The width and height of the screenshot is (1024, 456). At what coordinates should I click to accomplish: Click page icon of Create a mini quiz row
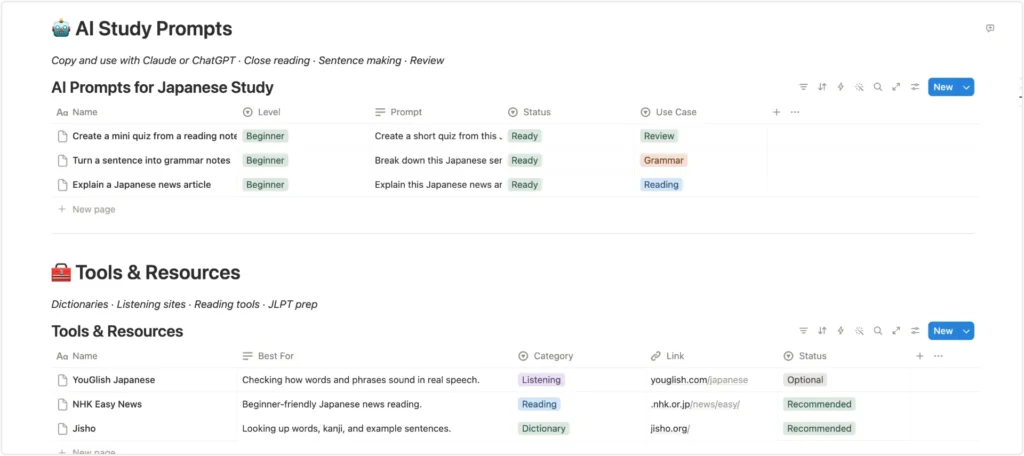click(63, 137)
